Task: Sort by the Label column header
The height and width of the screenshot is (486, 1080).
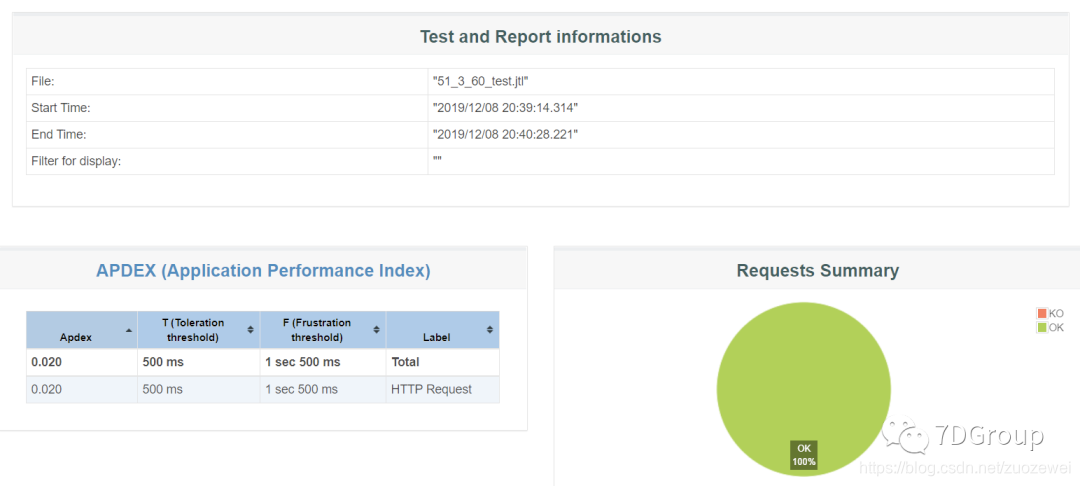Action: click(x=443, y=330)
